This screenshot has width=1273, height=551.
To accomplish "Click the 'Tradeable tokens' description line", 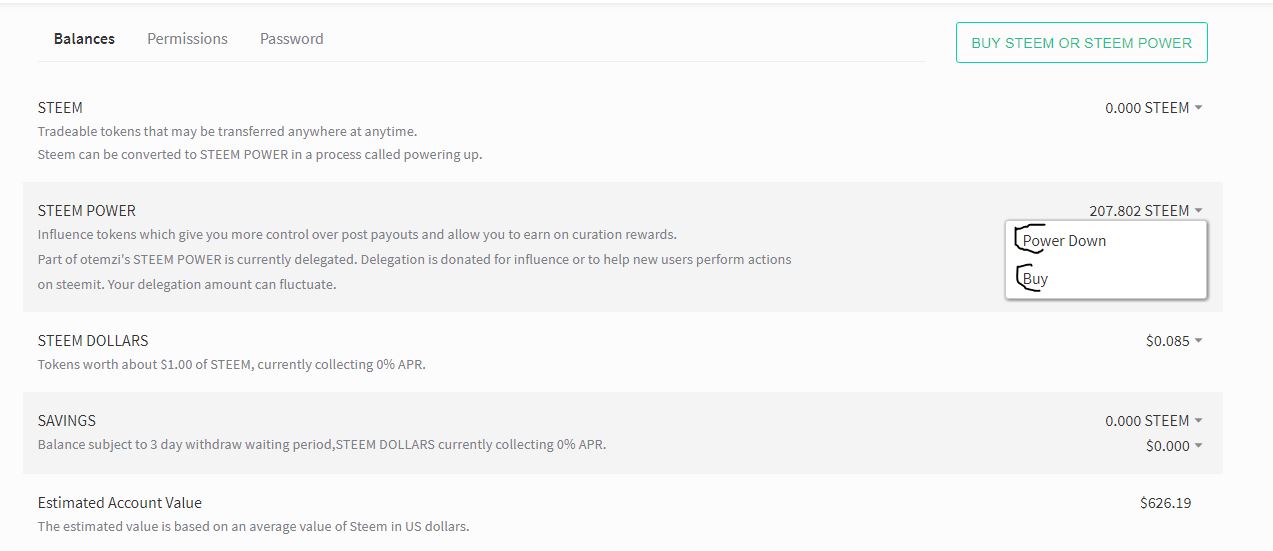I will tap(227, 131).
